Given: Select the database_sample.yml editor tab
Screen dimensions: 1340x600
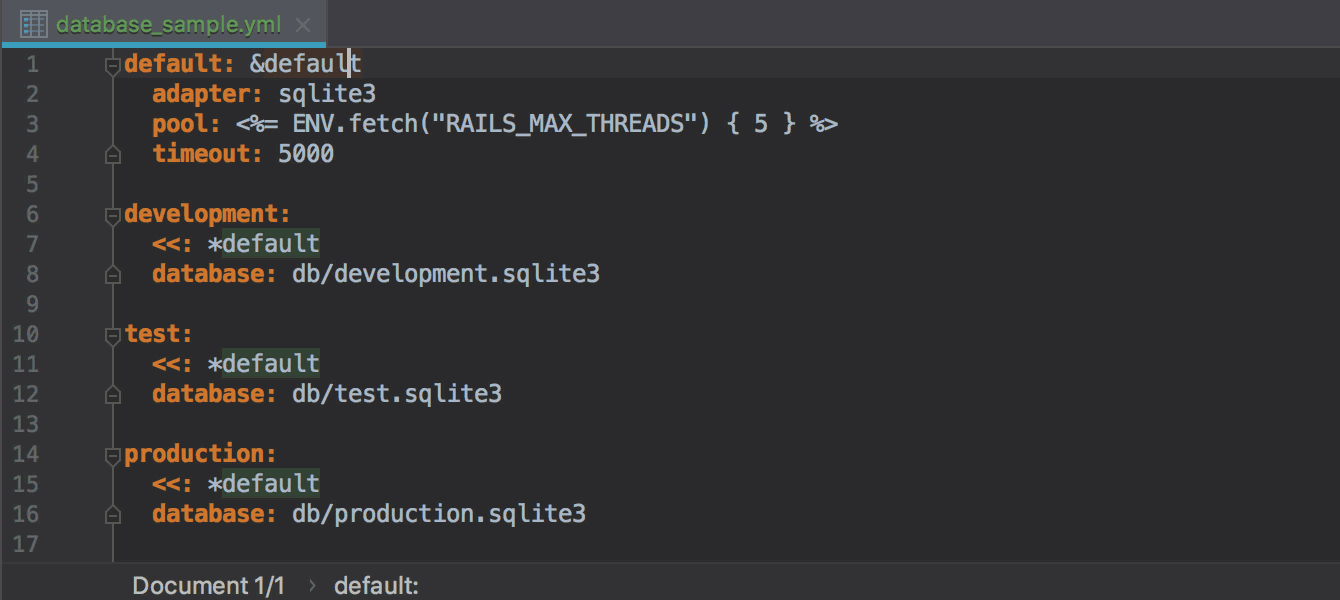Looking at the screenshot, I should point(163,24).
